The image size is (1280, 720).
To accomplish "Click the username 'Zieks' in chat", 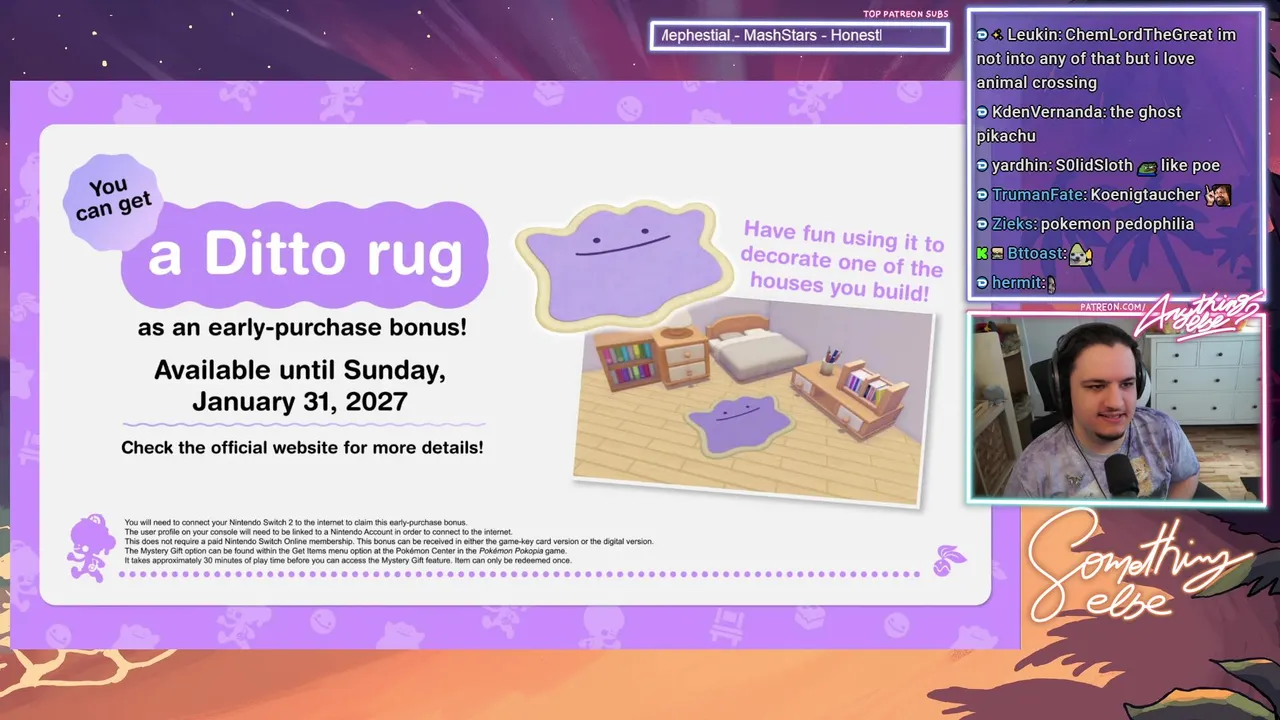I will (1013, 224).
